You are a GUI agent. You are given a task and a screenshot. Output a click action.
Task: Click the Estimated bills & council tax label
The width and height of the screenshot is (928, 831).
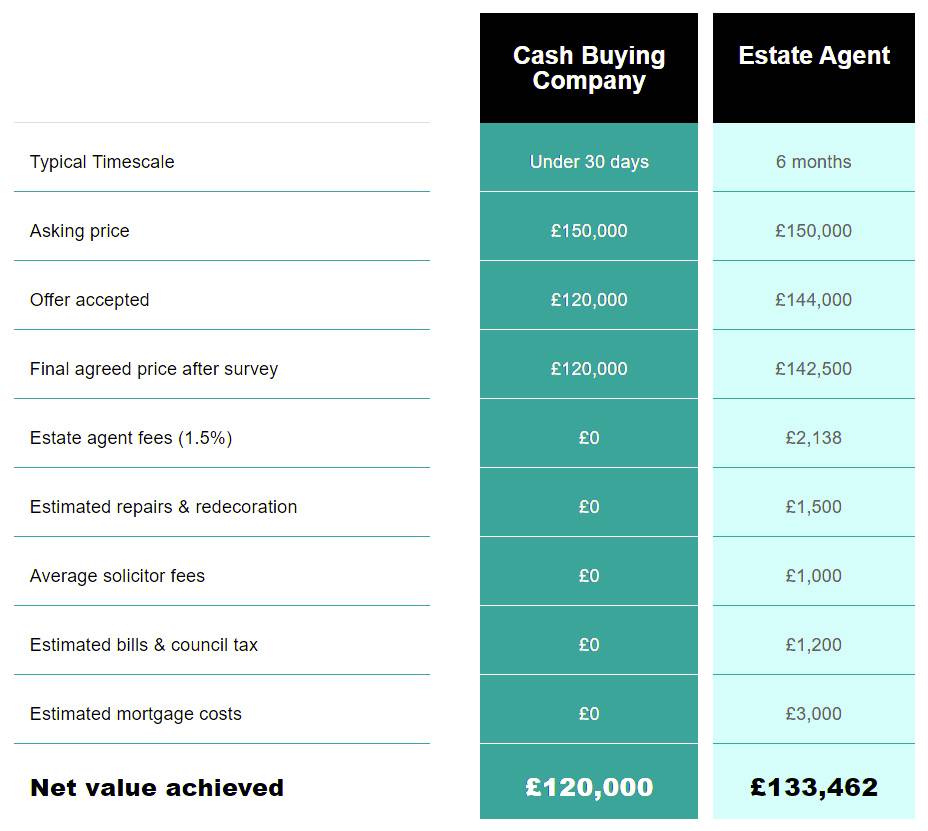[x=144, y=645]
